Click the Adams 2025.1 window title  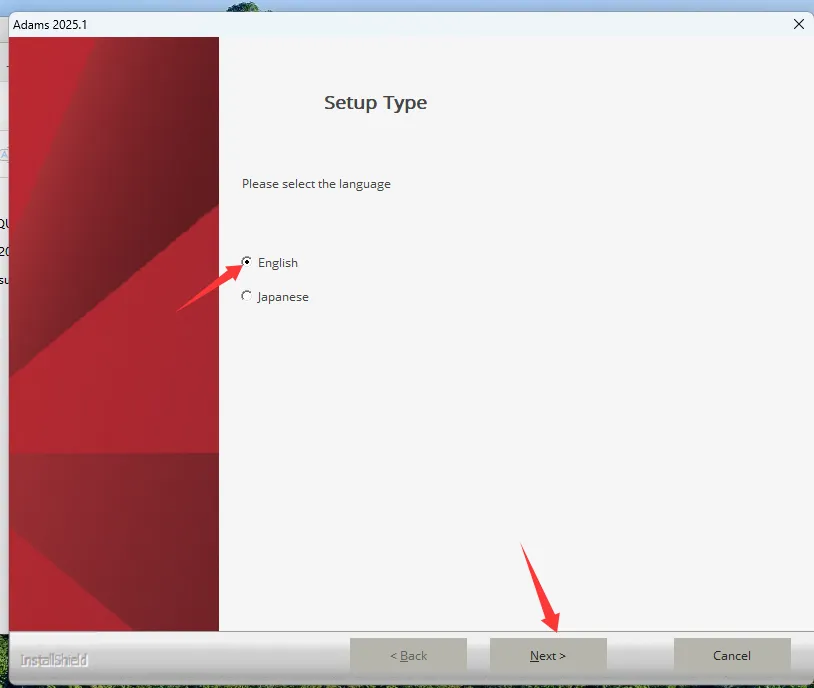pyautogui.click(x=50, y=25)
